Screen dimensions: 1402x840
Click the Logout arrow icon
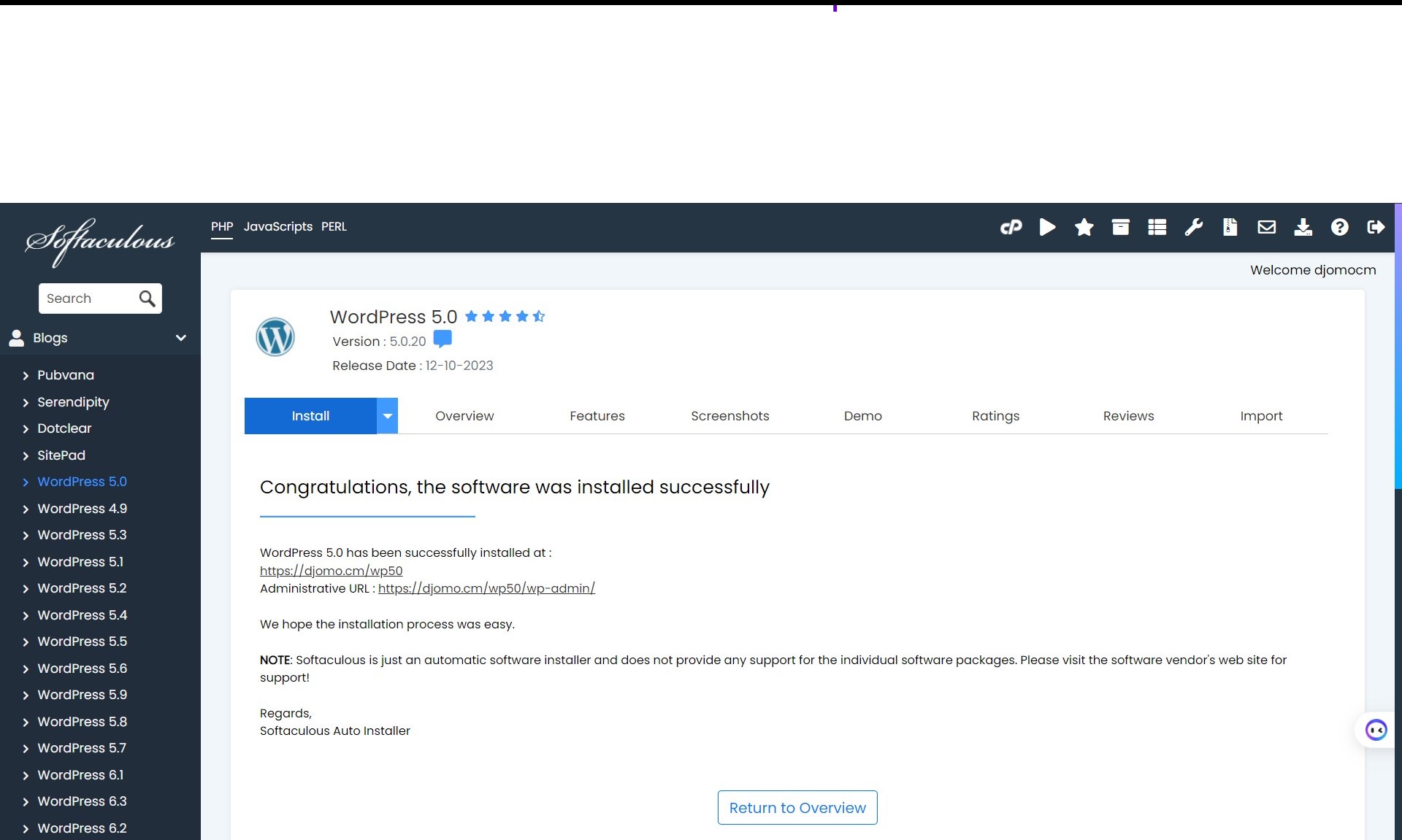[1376, 227]
